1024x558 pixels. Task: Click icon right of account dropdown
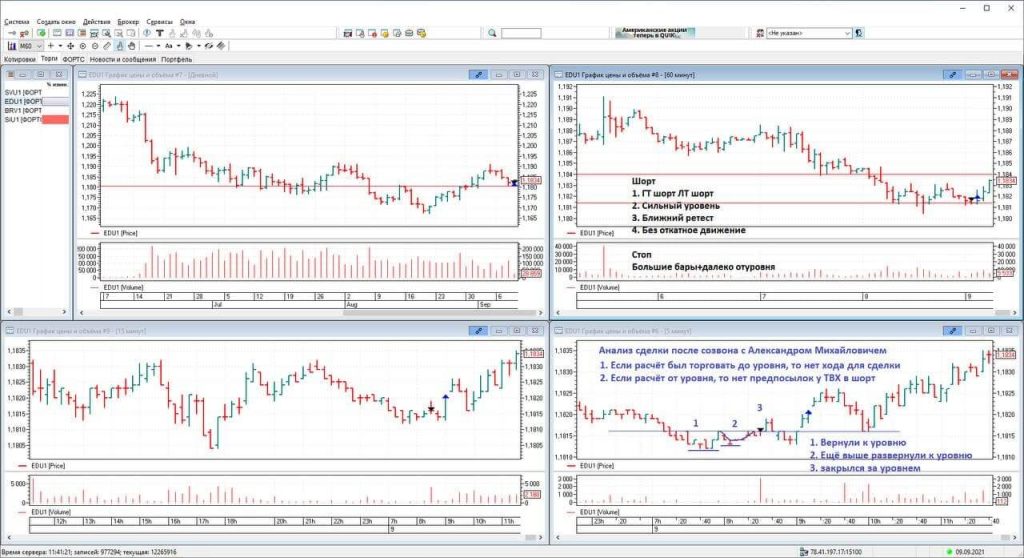coord(859,33)
